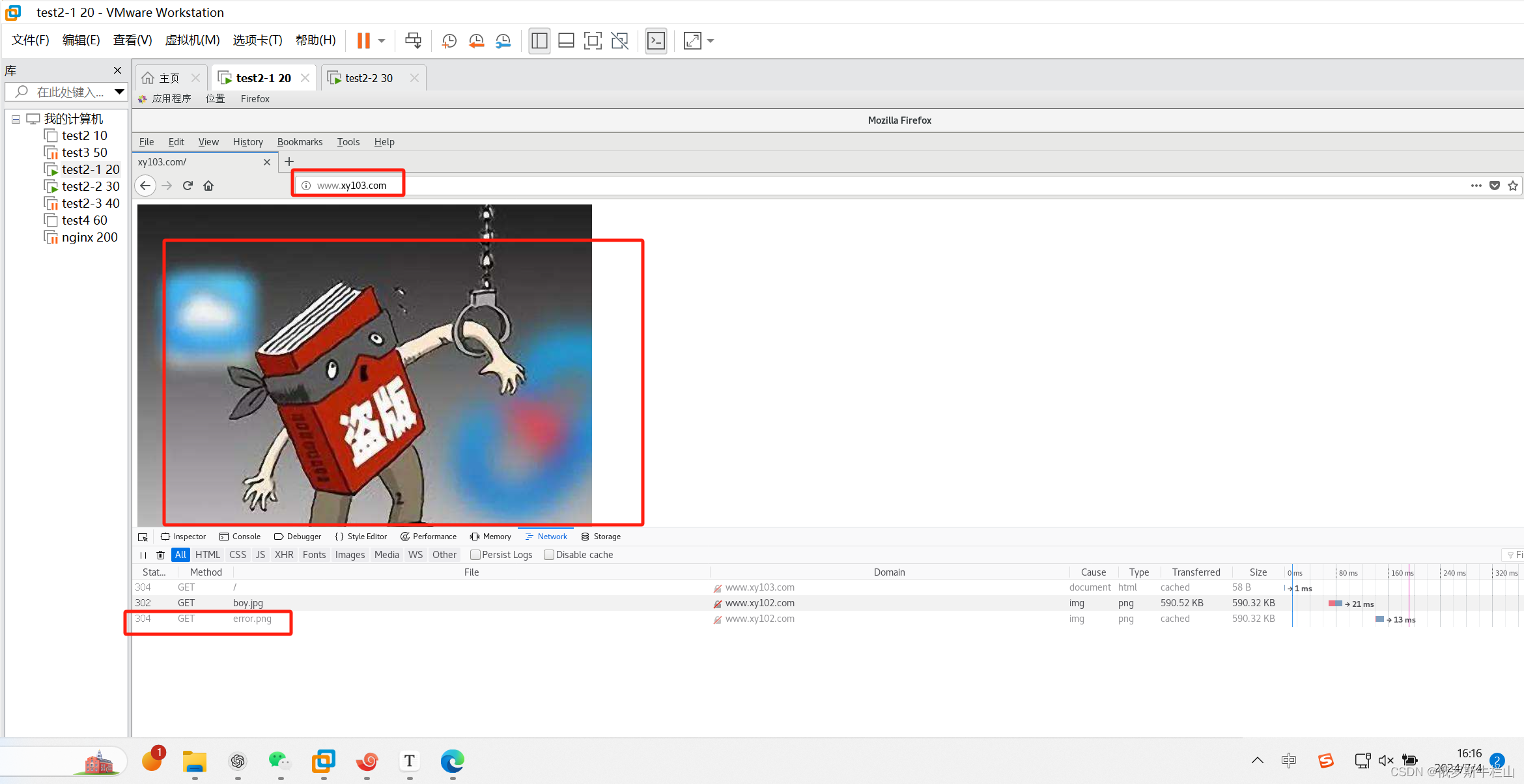Switch to the test2-2 30 tab
This screenshot has width=1524, height=784.
(369, 78)
